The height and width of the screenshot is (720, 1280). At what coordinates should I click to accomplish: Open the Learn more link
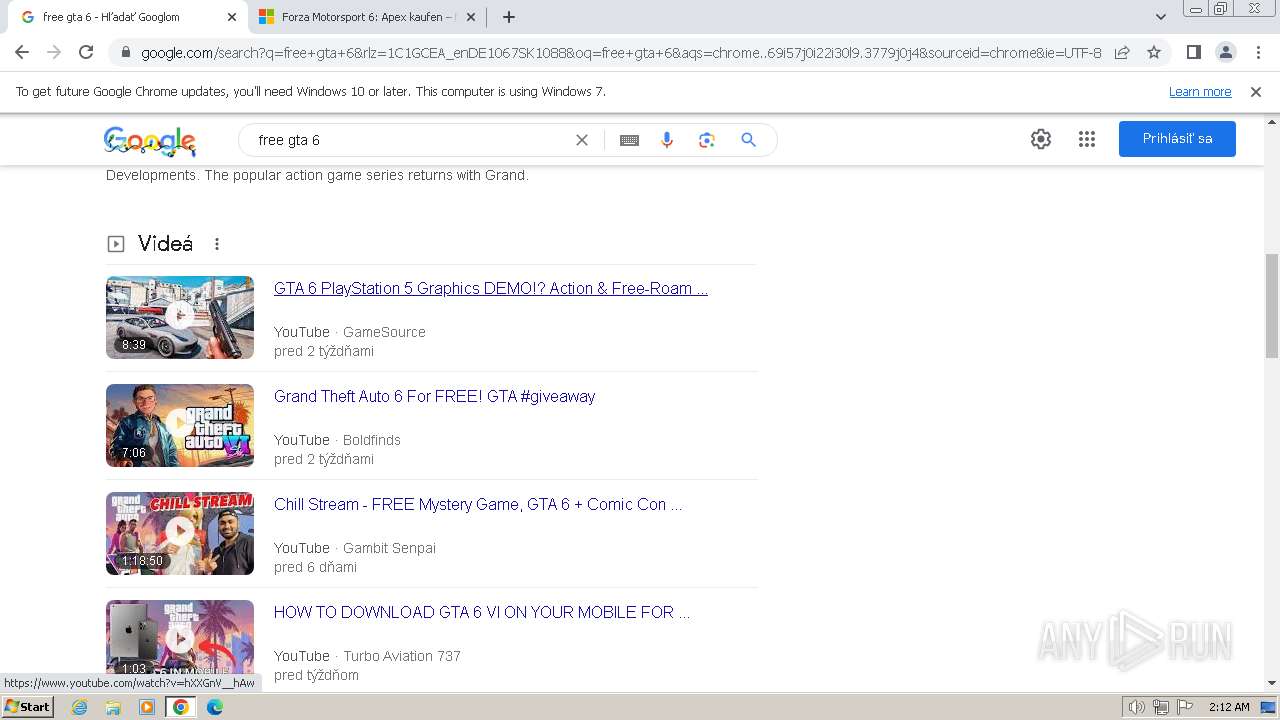(1200, 92)
